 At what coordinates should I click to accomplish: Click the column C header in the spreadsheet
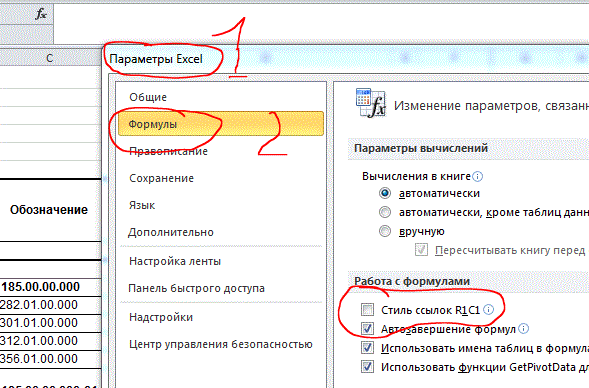click(x=50, y=58)
